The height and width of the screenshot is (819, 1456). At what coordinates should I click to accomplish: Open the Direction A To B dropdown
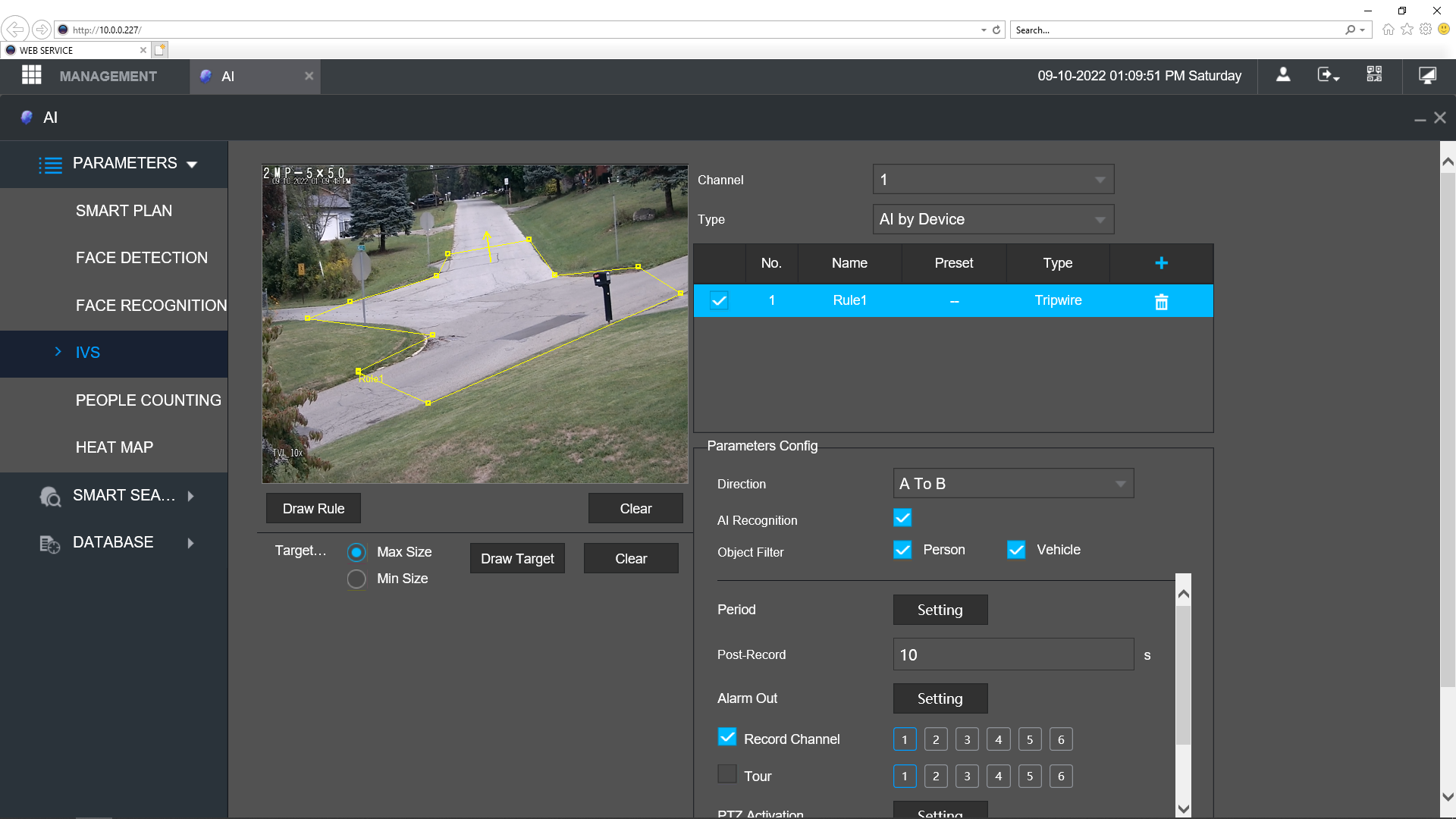pyautogui.click(x=1013, y=484)
